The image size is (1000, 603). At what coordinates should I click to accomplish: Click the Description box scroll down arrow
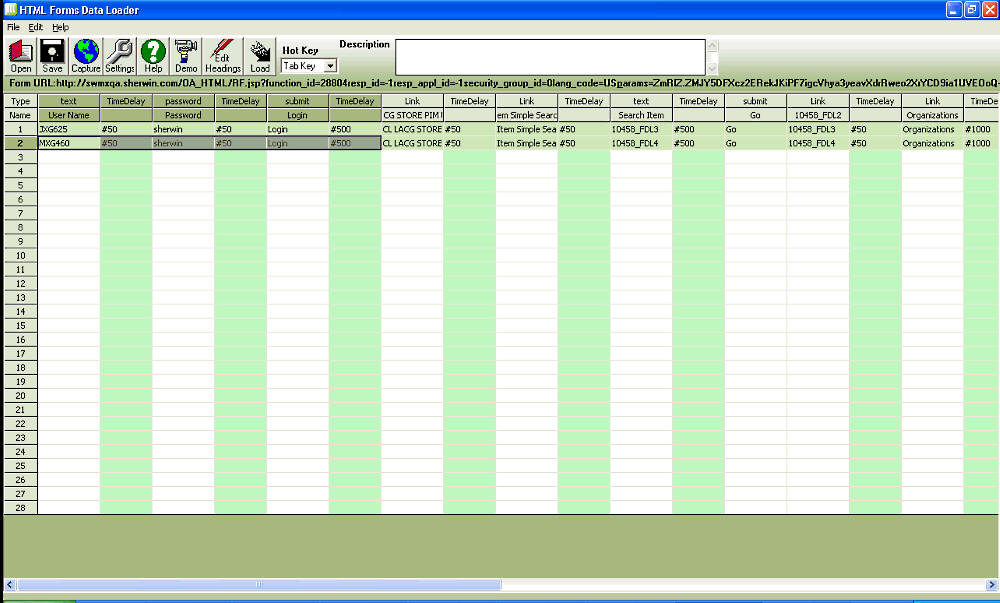(x=712, y=68)
